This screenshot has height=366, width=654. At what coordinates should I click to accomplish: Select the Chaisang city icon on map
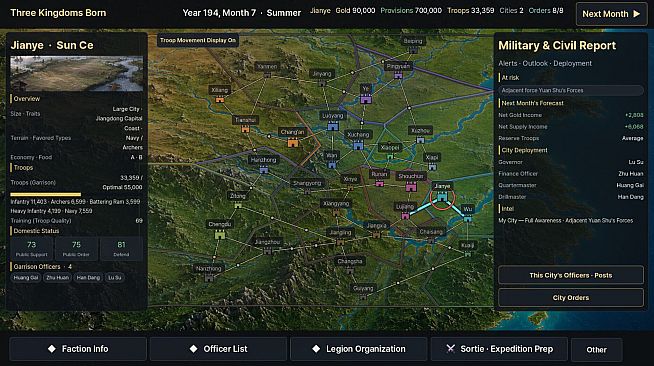coord(431,241)
